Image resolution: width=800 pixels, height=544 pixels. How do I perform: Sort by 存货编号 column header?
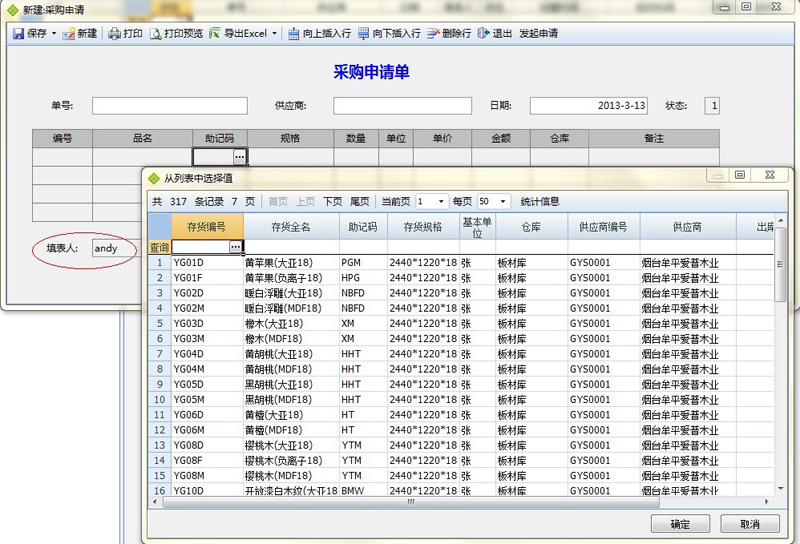click(207, 227)
